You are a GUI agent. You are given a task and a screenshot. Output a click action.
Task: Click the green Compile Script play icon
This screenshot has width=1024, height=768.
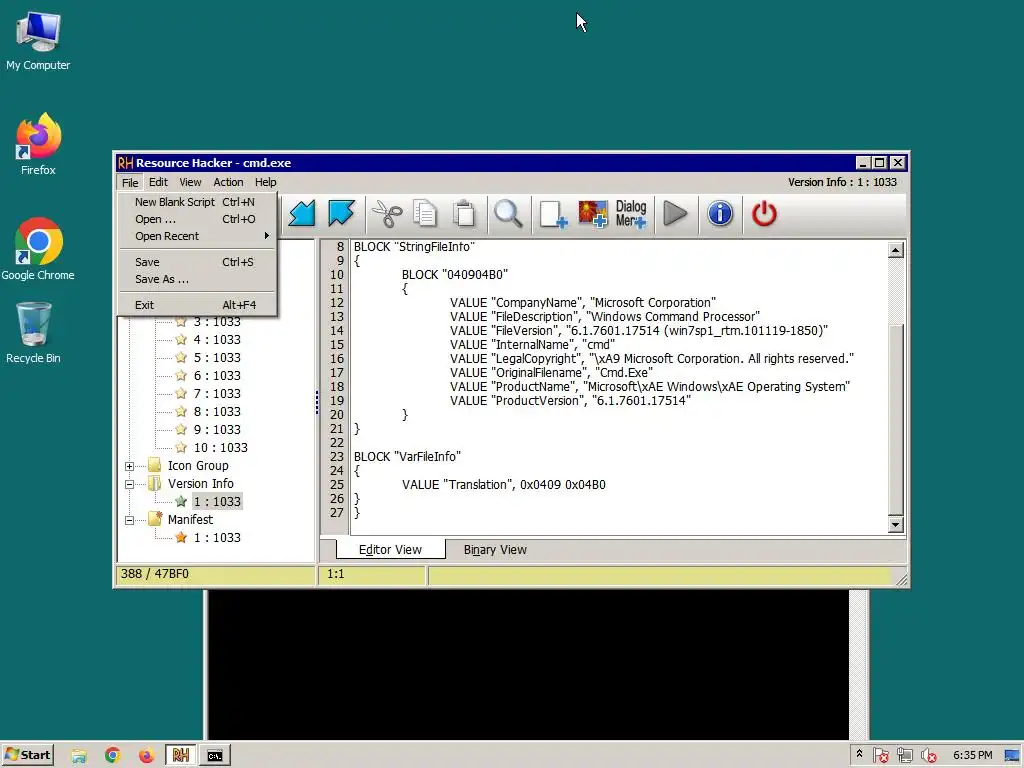coord(675,214)
